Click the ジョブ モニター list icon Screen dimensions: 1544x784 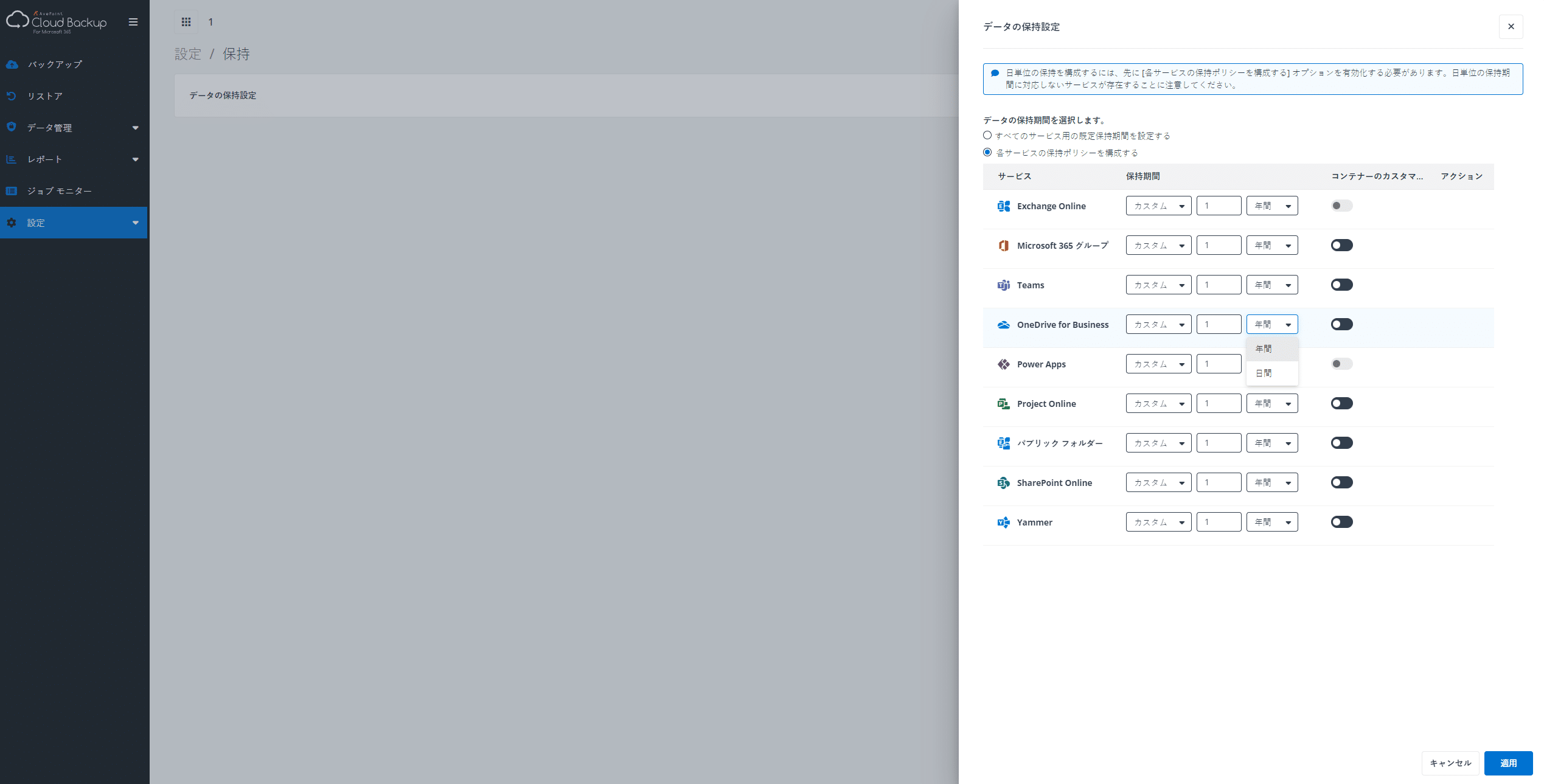point(12,191)
